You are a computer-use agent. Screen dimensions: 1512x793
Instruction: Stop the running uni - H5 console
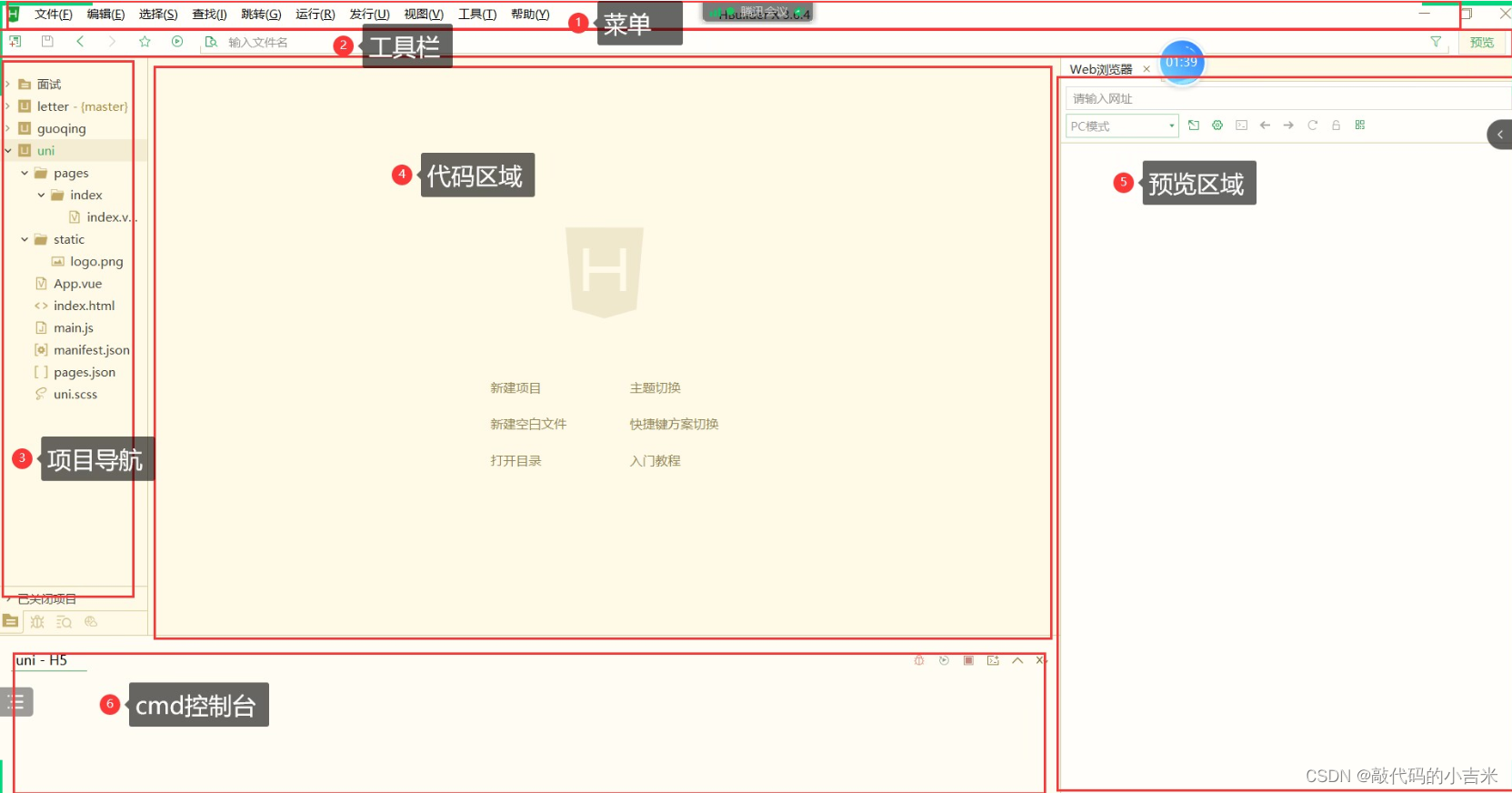(x=968, y=660)
